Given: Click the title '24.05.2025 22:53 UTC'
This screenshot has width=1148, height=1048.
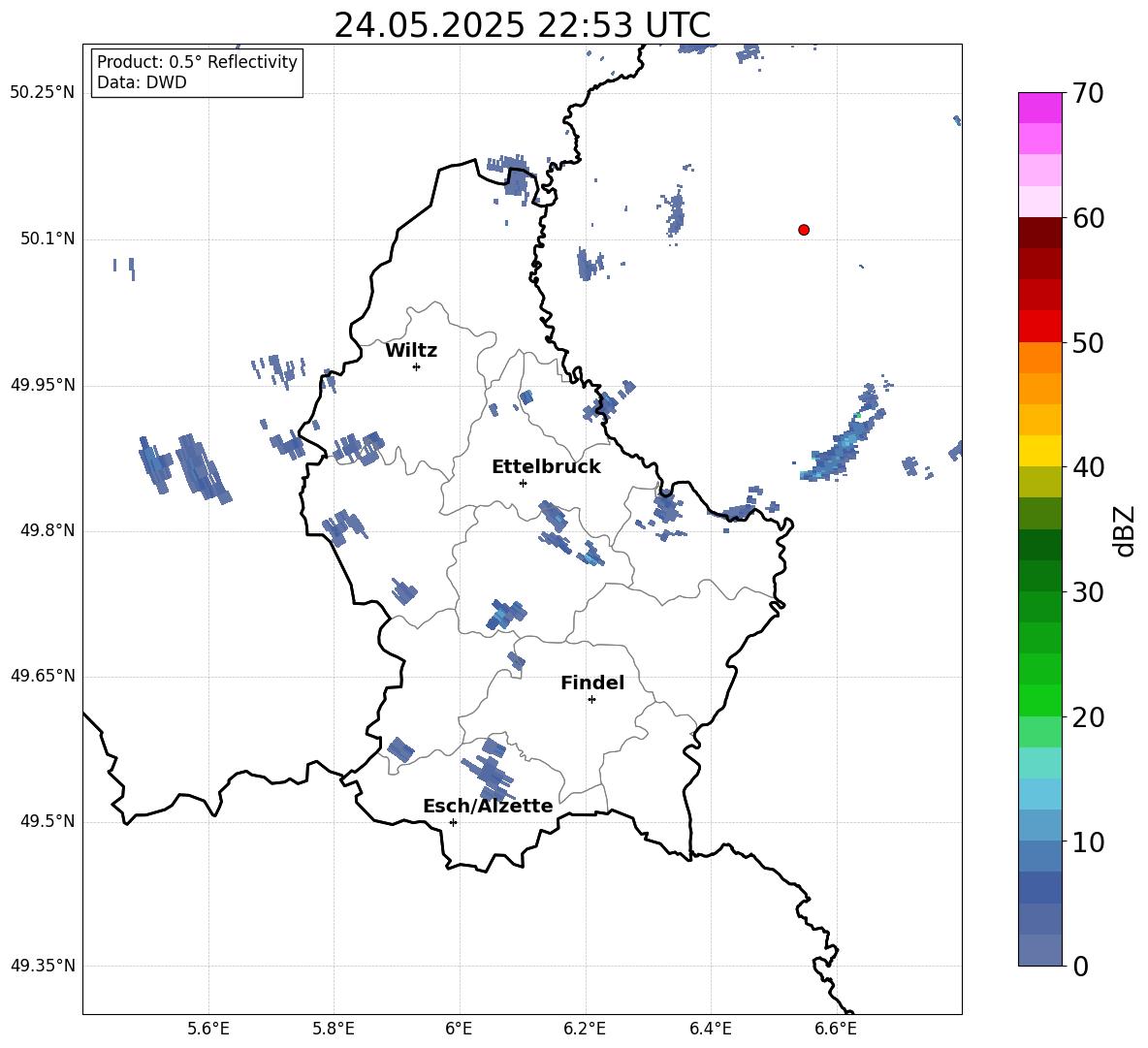Looking at the screenshot, I should [522, 25].
